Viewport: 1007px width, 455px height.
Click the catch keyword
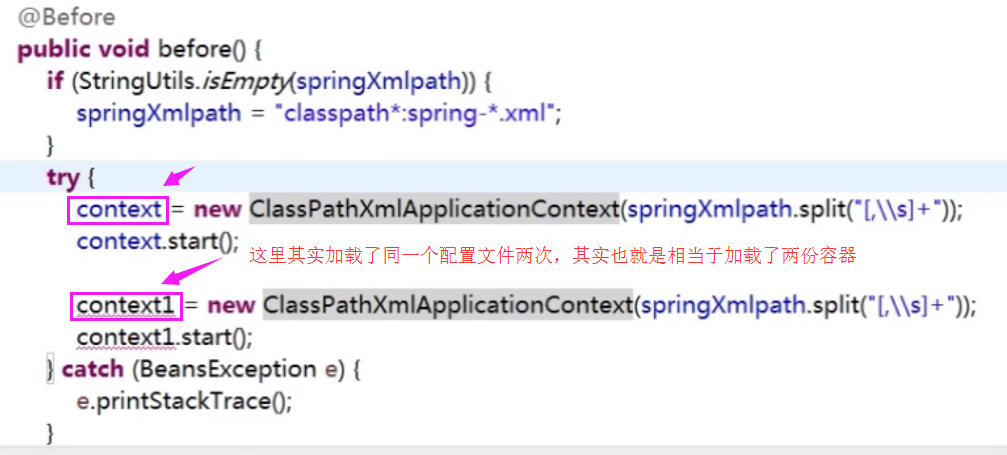point(92,370)
